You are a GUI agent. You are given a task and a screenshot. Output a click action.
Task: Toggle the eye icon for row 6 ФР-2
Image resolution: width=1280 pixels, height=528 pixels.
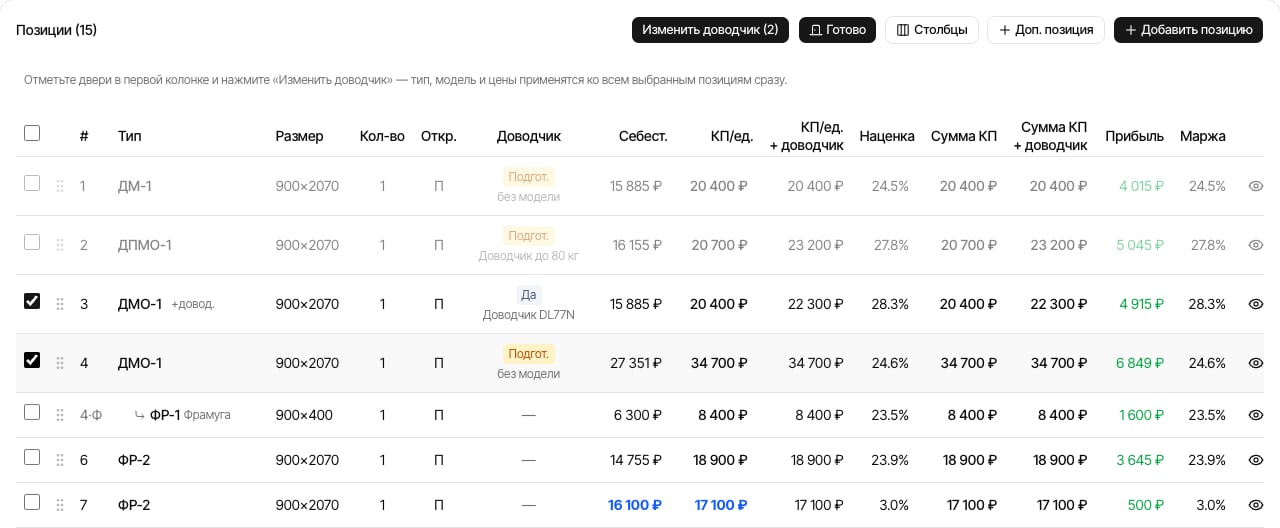click(x=1256, y=460)
